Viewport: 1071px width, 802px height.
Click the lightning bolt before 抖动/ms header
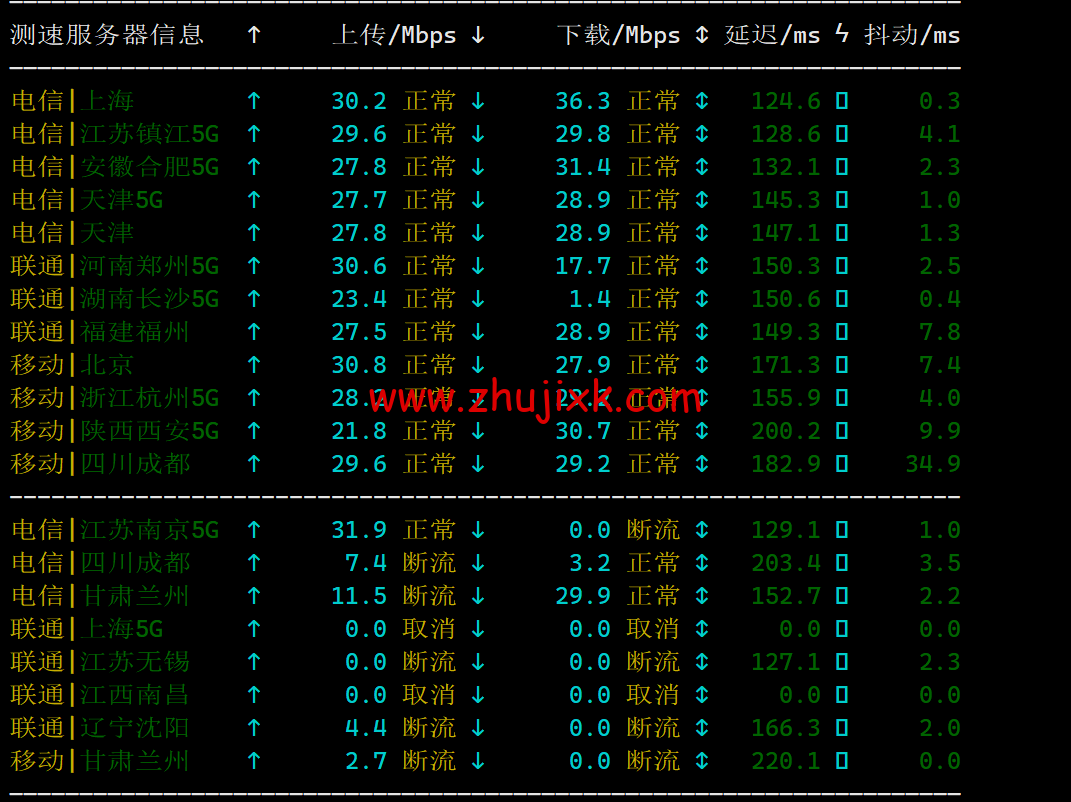pyautogui.click(x=842, y=35)
